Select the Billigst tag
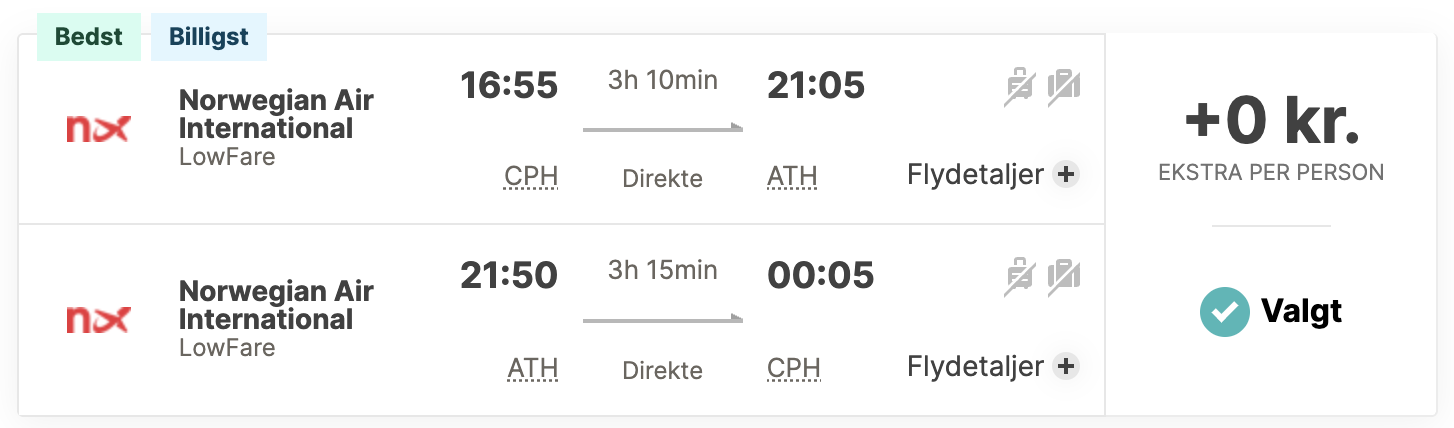This screenshot has height=428, width=1454. [x=209, y=38]
